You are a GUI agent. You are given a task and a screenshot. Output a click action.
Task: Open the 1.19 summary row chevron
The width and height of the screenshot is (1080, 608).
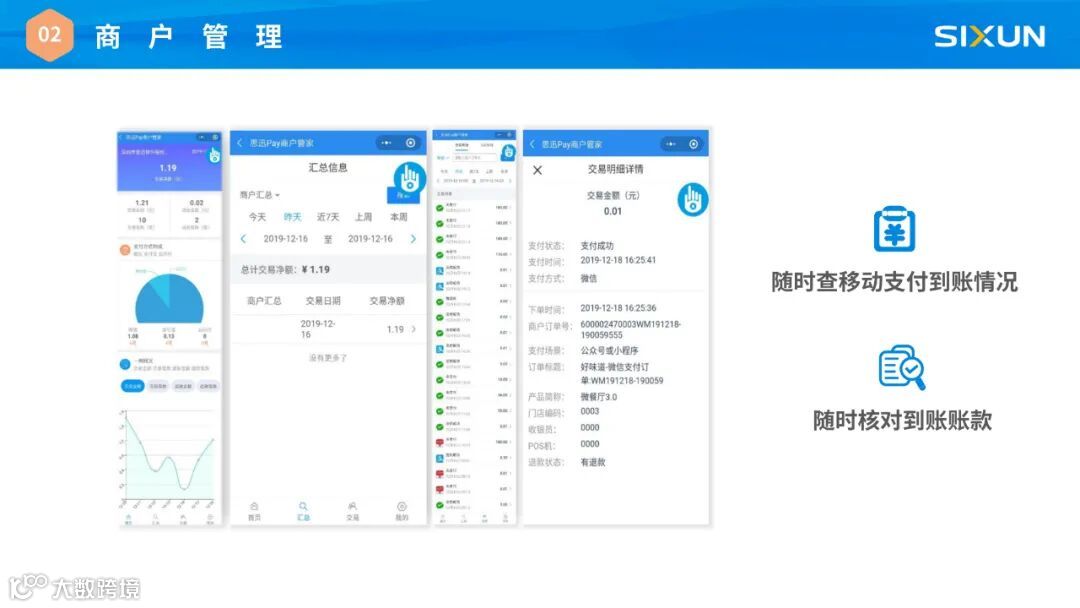click(x=413, y=329)
